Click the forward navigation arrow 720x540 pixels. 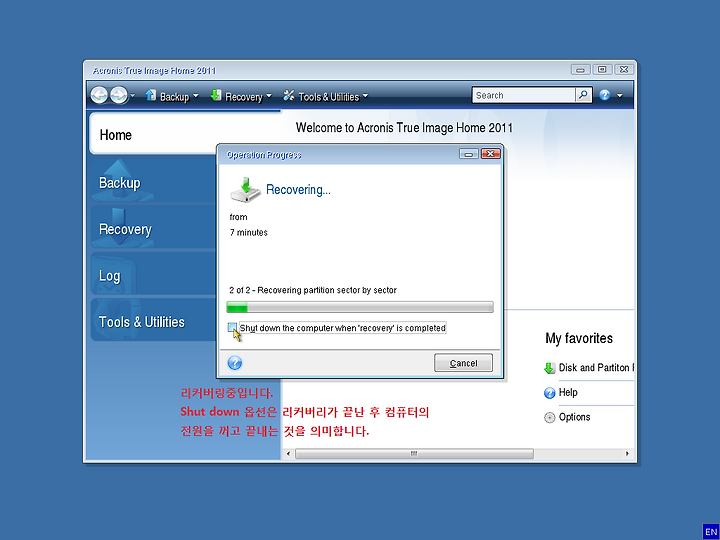click(x=119, y=95)
